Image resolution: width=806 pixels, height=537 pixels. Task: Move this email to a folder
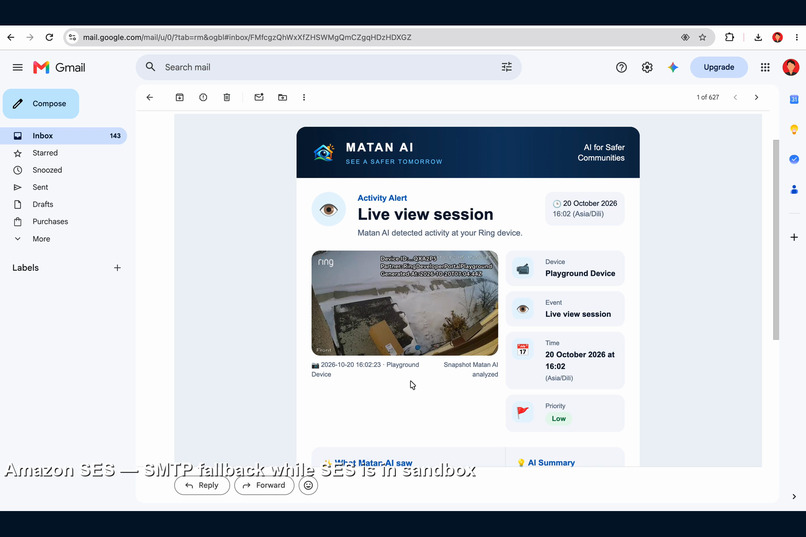pyautogui.click(x=283, y=97)
